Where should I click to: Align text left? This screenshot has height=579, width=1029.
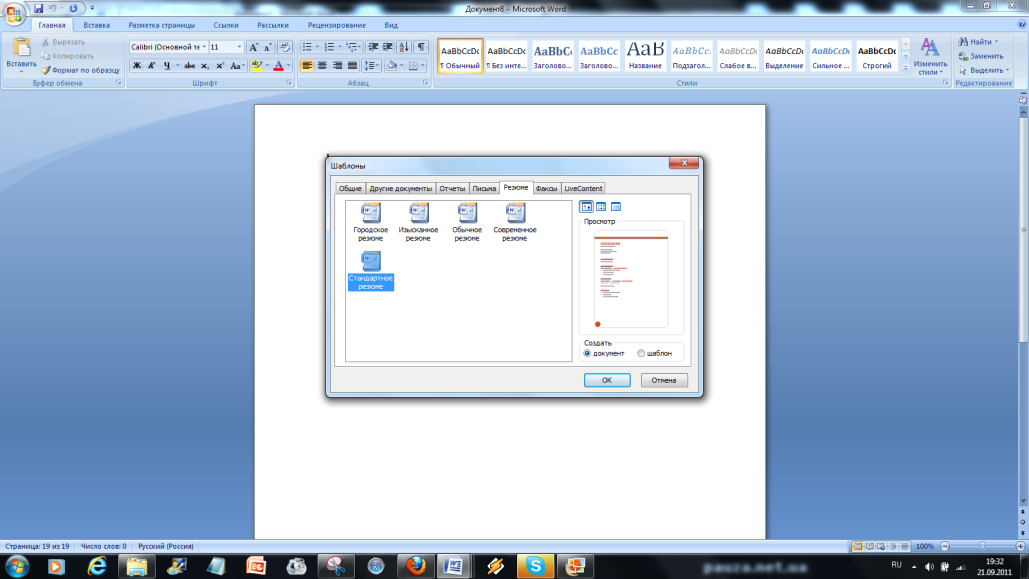point(307,66)
